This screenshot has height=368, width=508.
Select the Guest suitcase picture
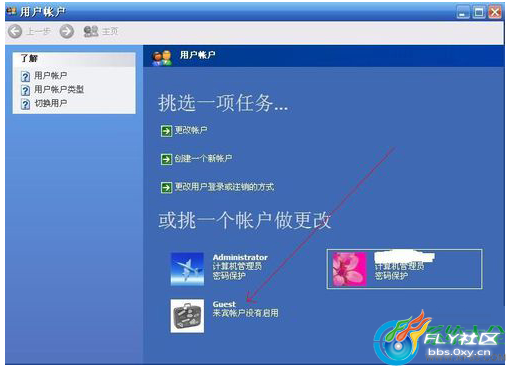point(187,316)
